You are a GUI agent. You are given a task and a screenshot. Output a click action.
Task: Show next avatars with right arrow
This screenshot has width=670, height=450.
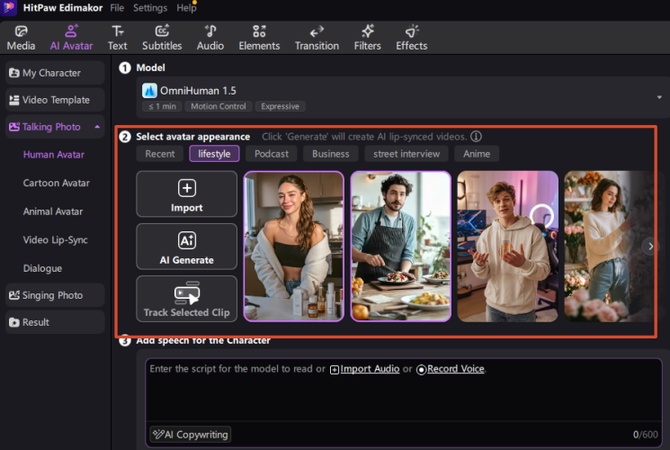[650, 246]
